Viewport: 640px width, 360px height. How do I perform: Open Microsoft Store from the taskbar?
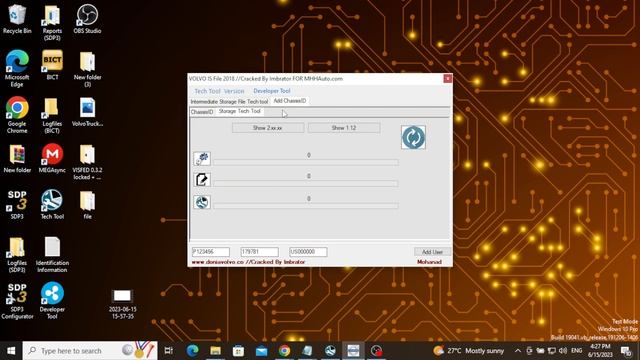(x=238, y=351)
